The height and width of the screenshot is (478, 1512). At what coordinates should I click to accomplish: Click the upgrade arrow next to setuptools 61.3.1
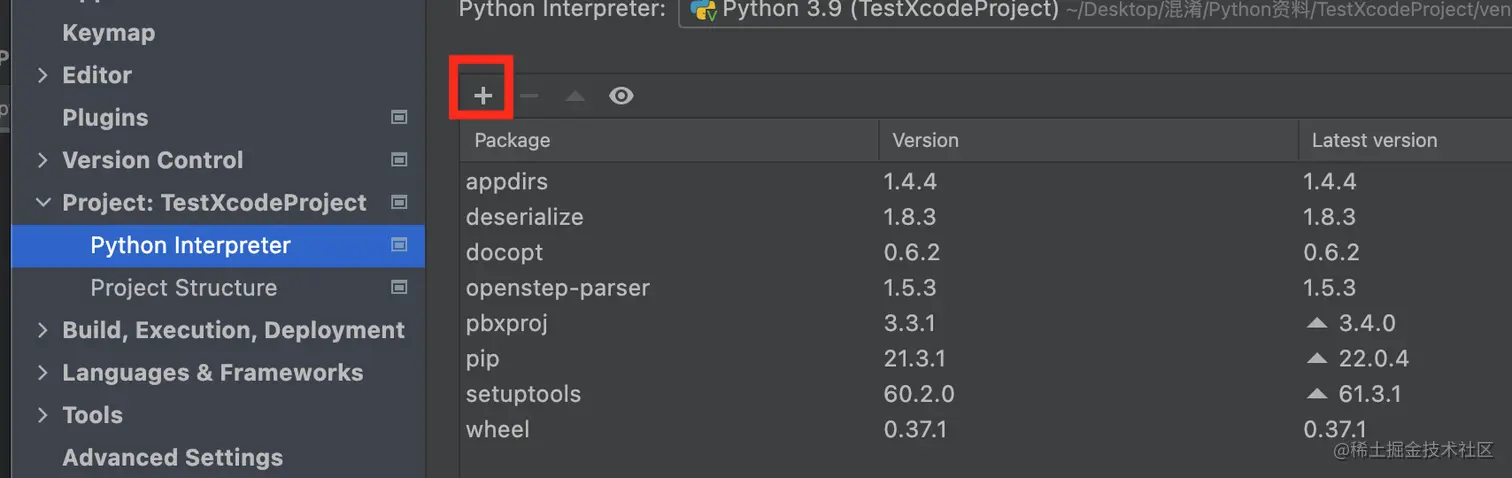click(x=1317, y=394)
